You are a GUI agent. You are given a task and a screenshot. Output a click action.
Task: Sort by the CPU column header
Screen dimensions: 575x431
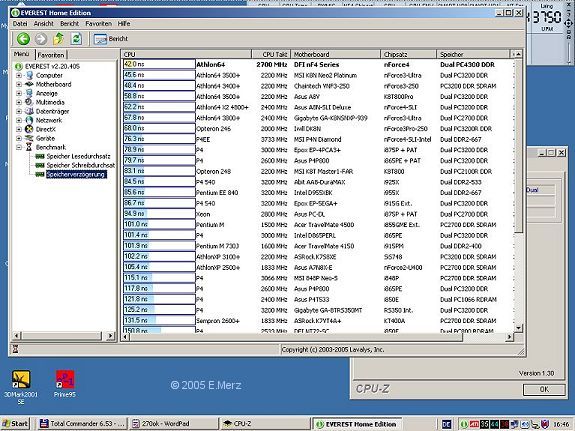(186, 54)
